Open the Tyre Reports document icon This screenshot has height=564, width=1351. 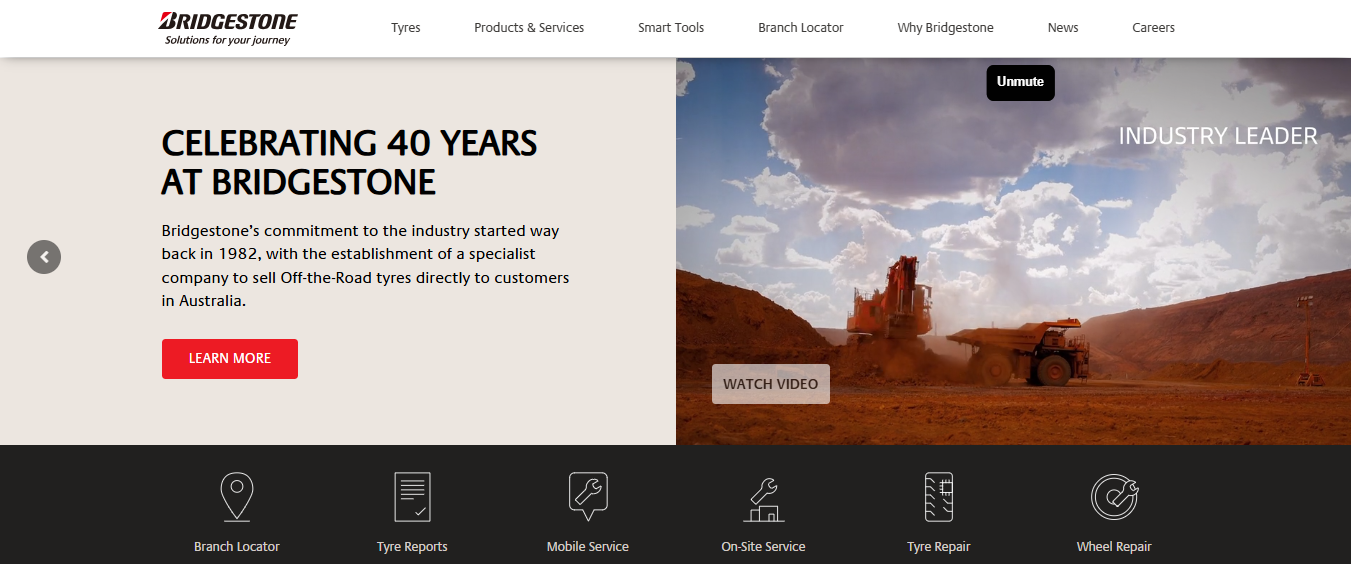click(412, 496)
